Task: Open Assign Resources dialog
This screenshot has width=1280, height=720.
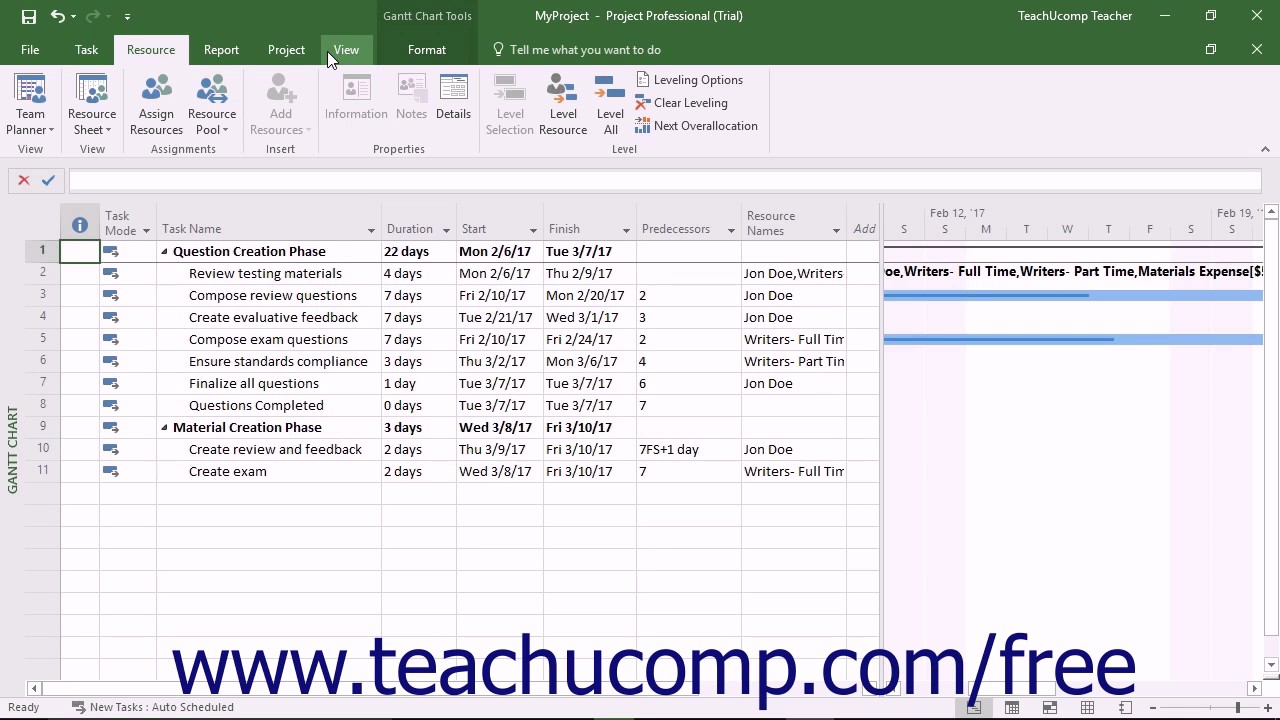Action: (x=156, y=104)
